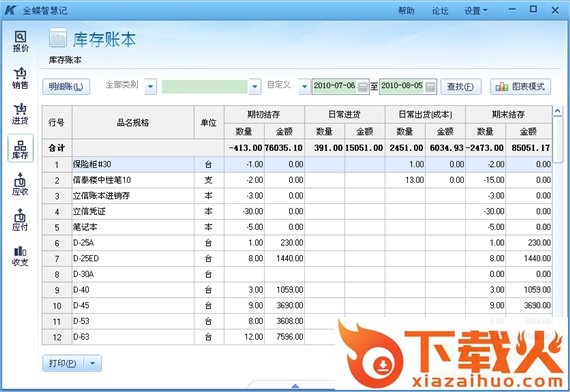Select the 笔记本 row

pyautogui.click(x=297, y=227)
